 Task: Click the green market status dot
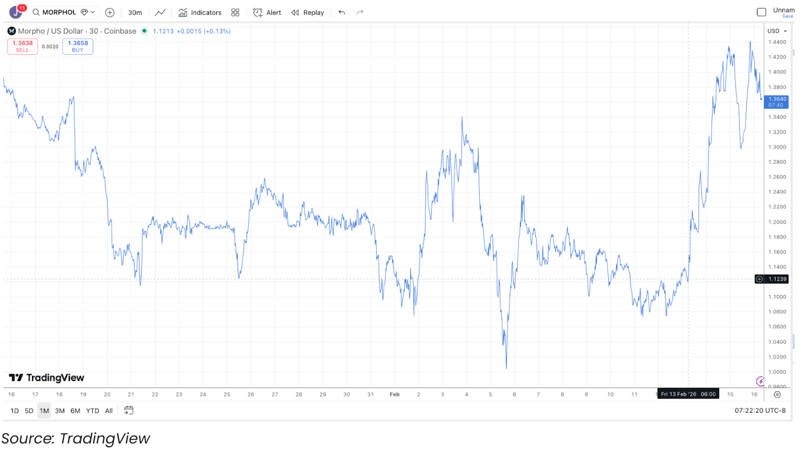[144, 31]
